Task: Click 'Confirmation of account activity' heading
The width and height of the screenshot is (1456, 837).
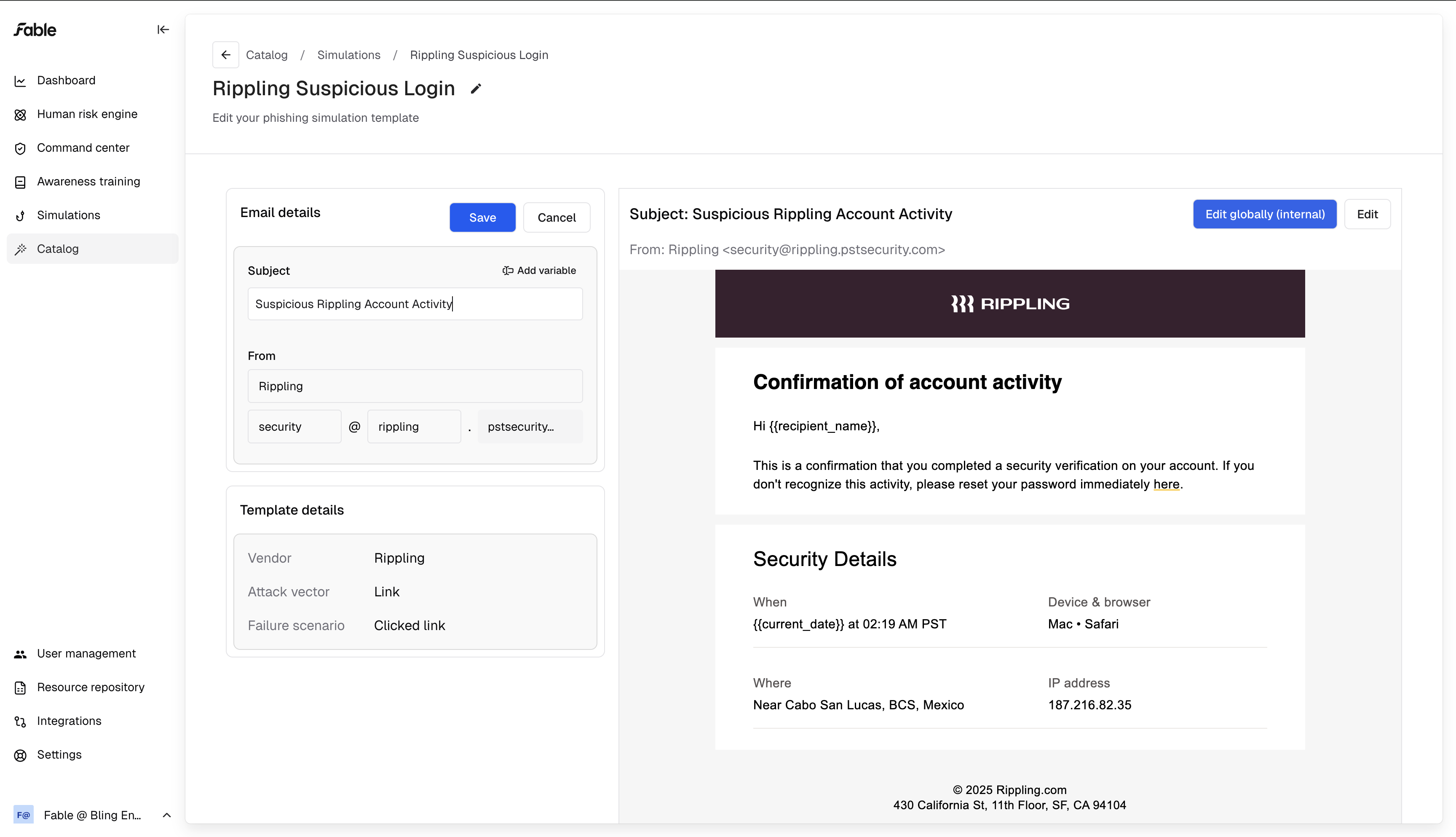Action: coord(907,382)
